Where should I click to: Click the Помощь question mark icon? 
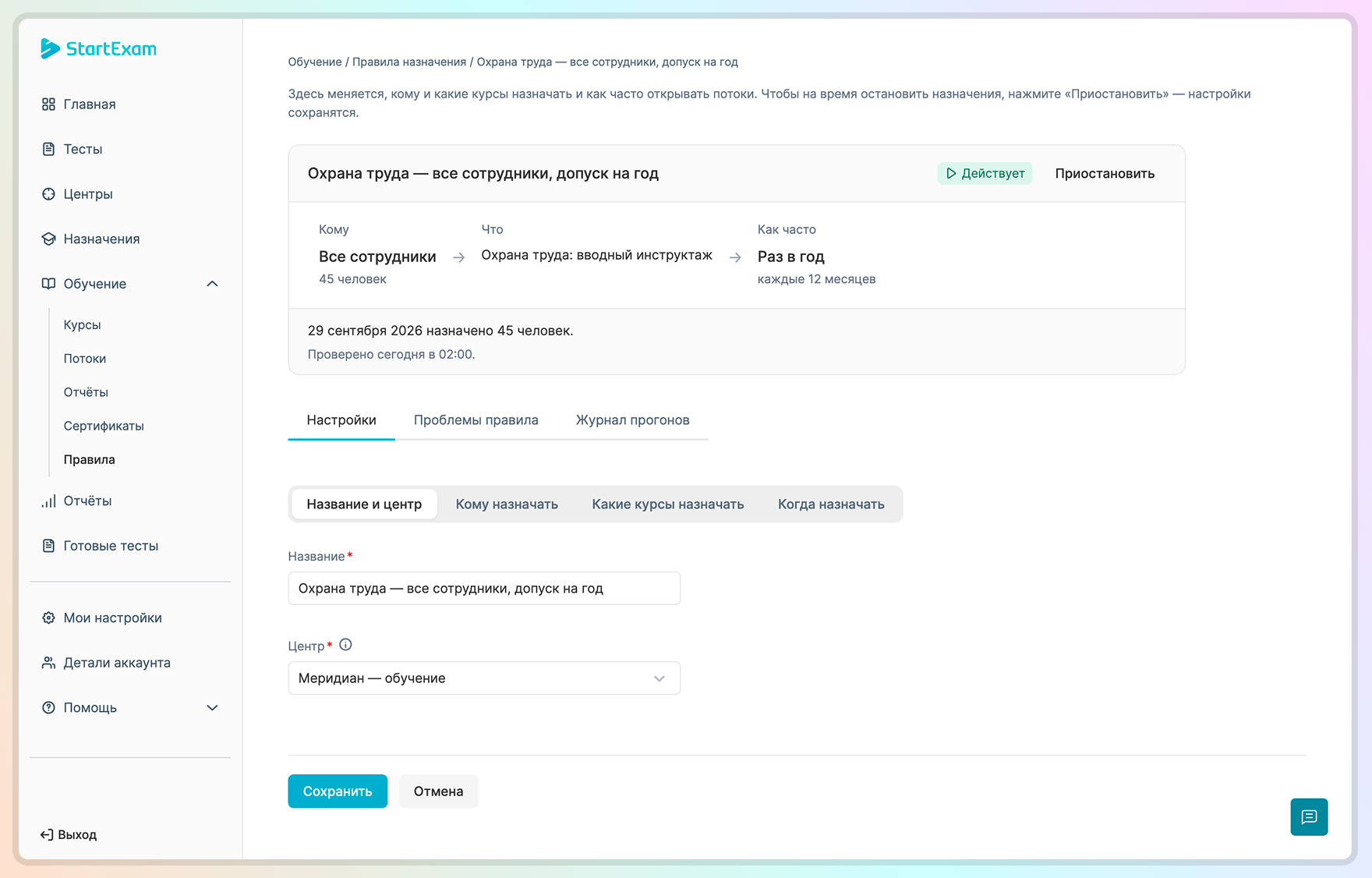click(48, 707)
